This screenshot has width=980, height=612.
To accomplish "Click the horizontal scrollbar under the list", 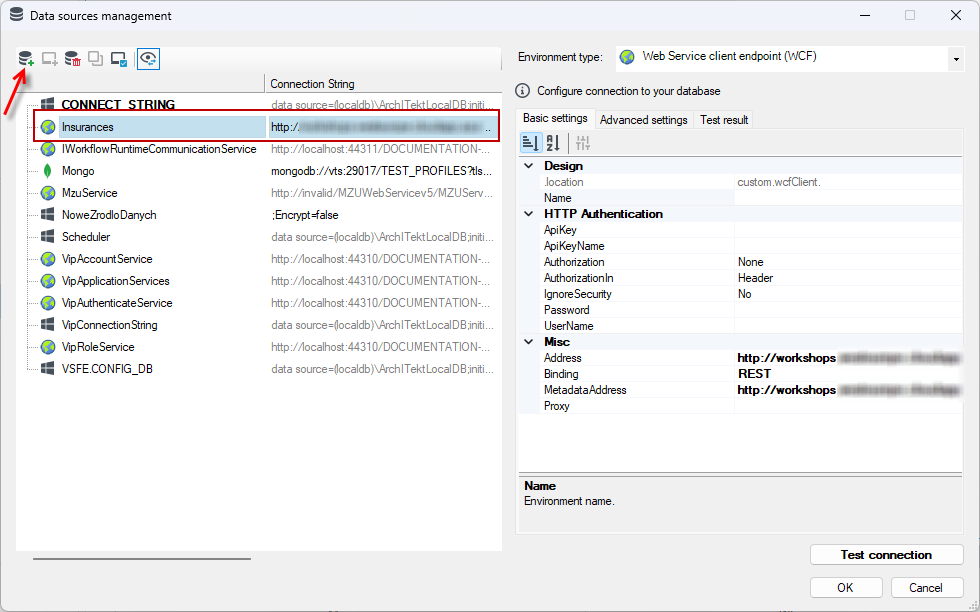I will point(142,558).
